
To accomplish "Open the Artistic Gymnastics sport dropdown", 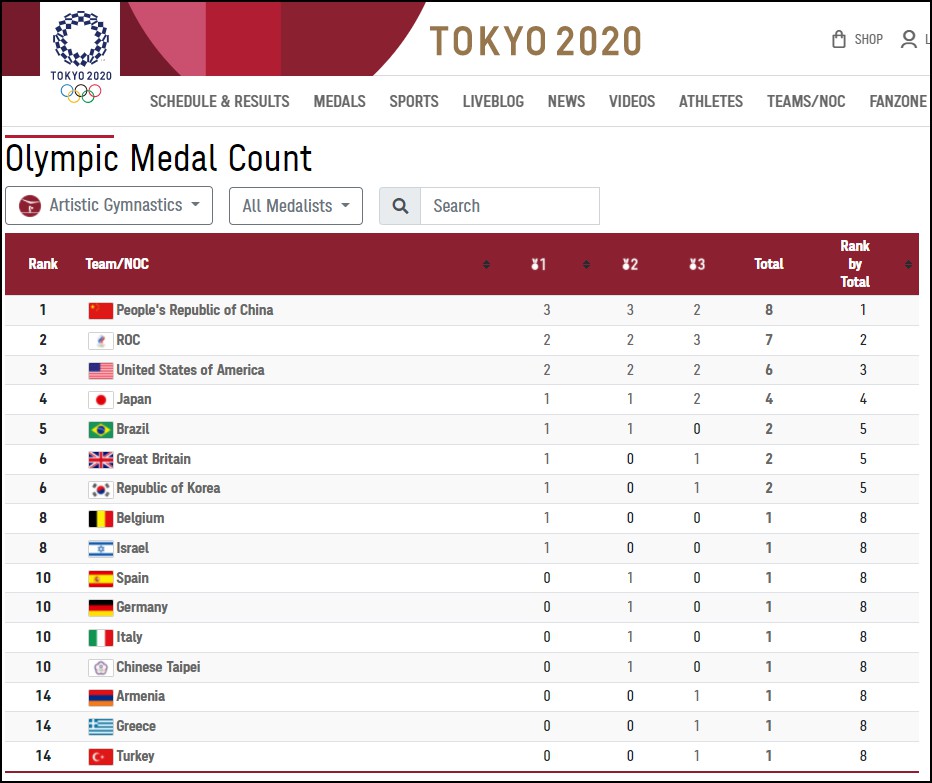I will click(109, 206).
